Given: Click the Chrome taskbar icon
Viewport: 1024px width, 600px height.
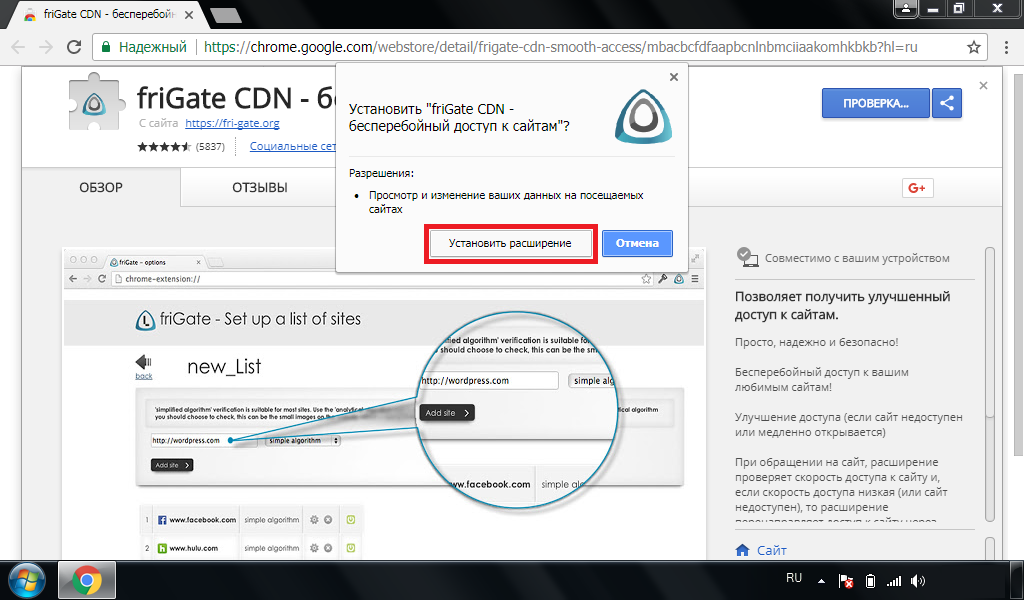Looking at the screenshot, I should pos(87,580).
